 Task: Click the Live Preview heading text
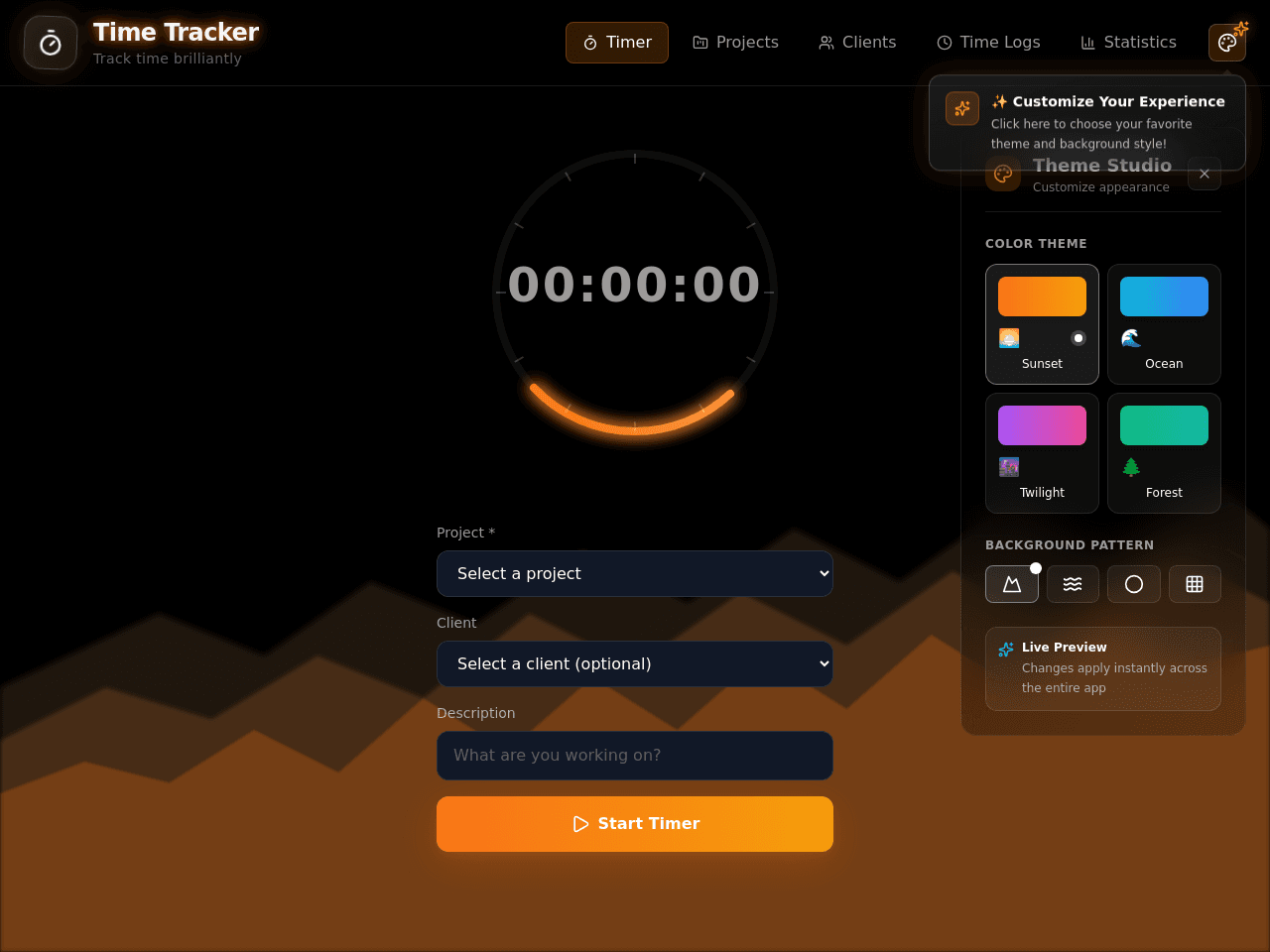(x=1064, y=648)
